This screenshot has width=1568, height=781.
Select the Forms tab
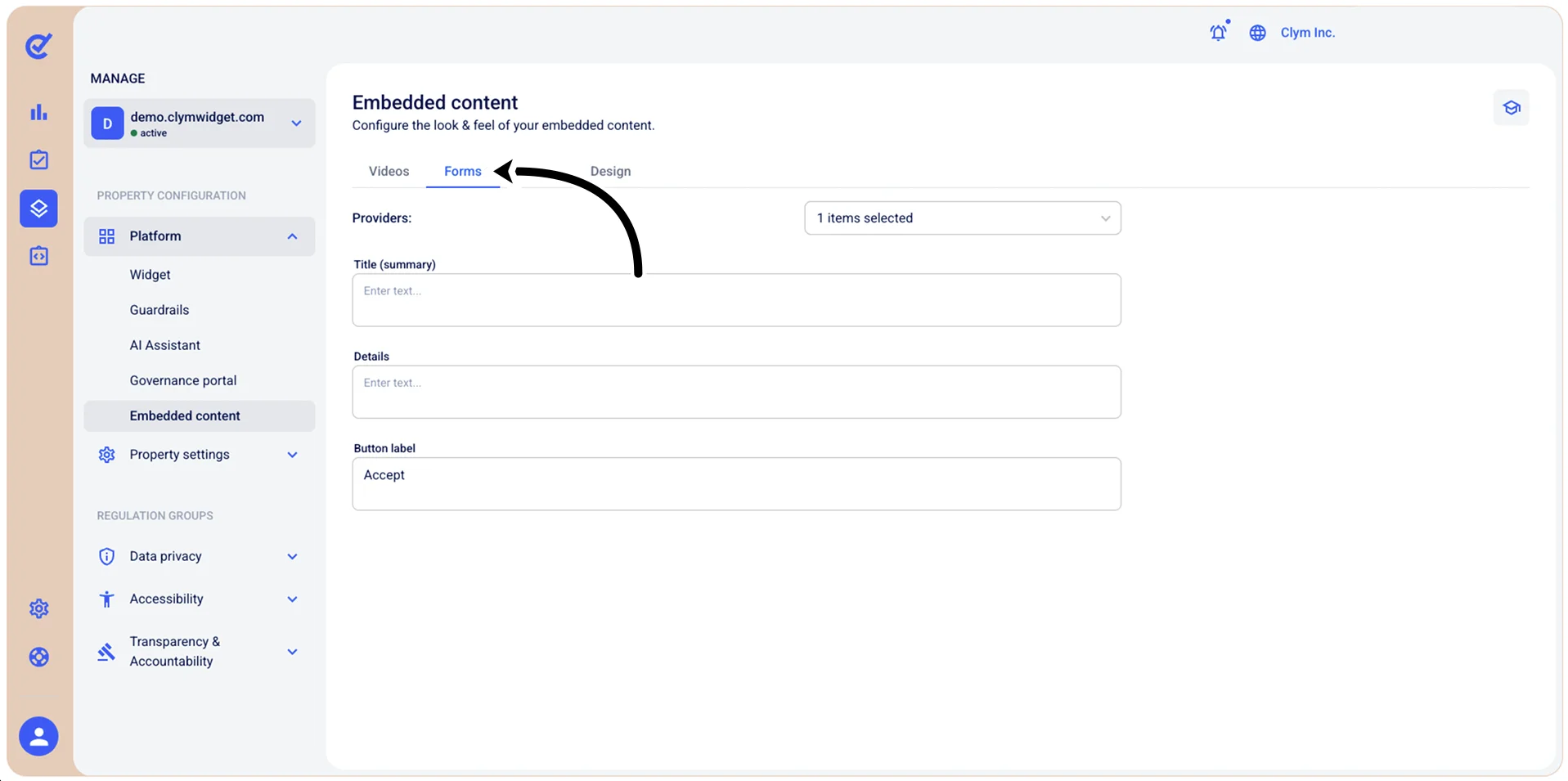[462, 171]
